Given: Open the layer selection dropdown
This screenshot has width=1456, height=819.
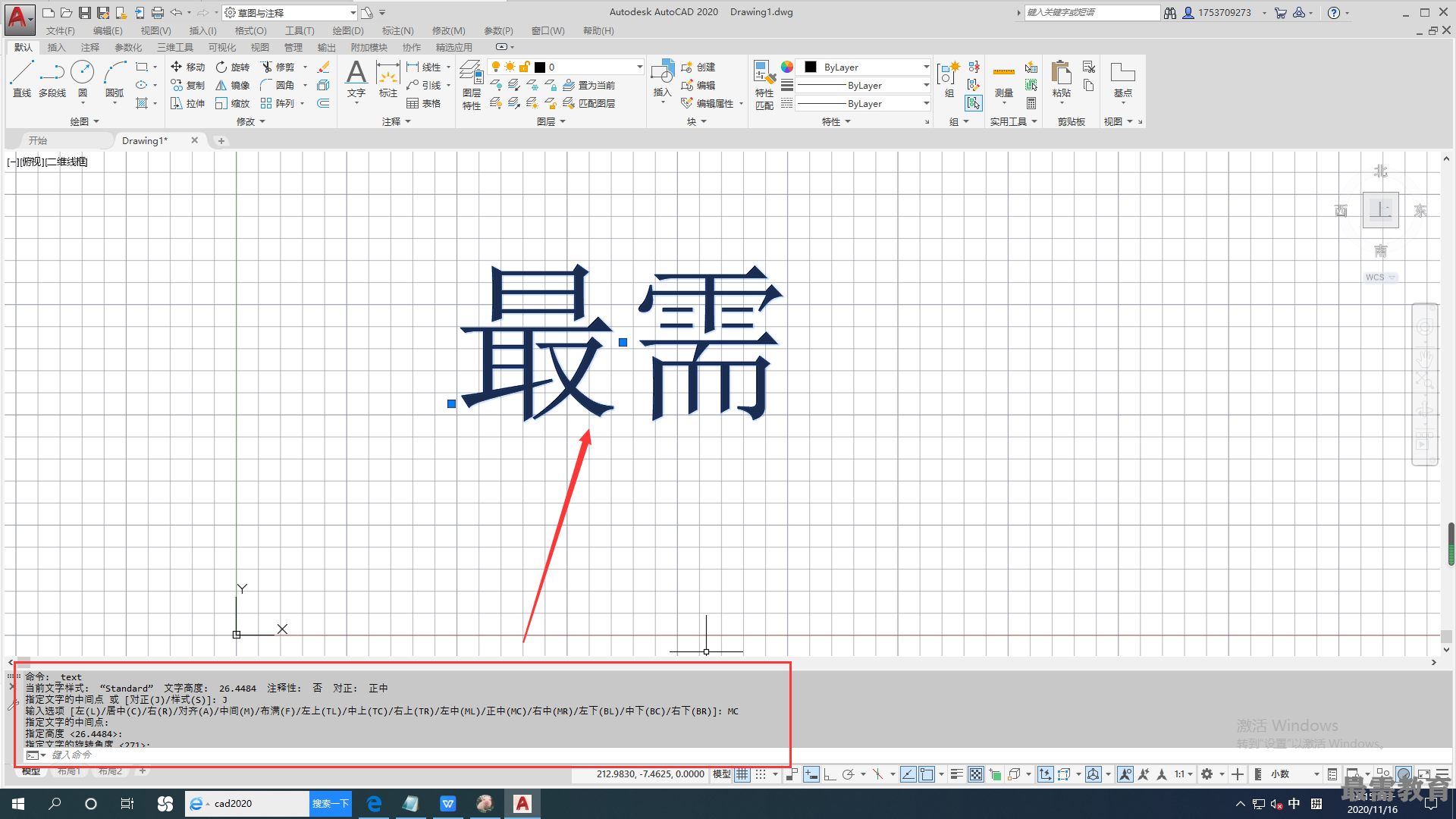Looking at the screenshot, I should (566, 67).
